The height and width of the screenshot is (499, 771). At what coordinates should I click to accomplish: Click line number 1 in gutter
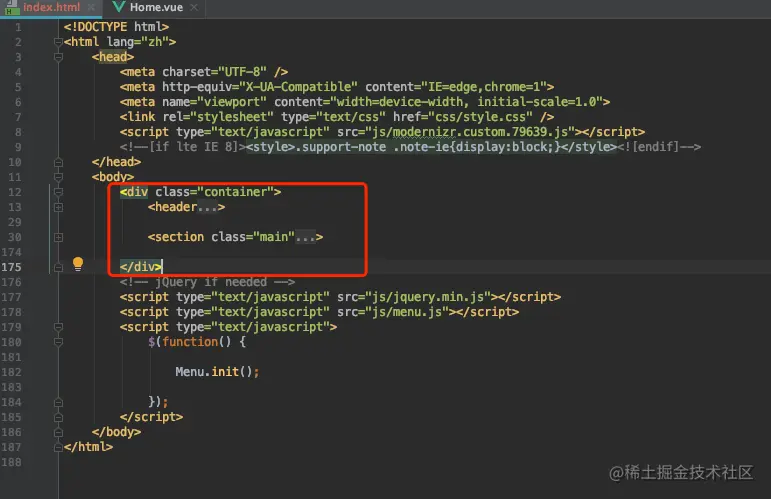coord(18,27)
